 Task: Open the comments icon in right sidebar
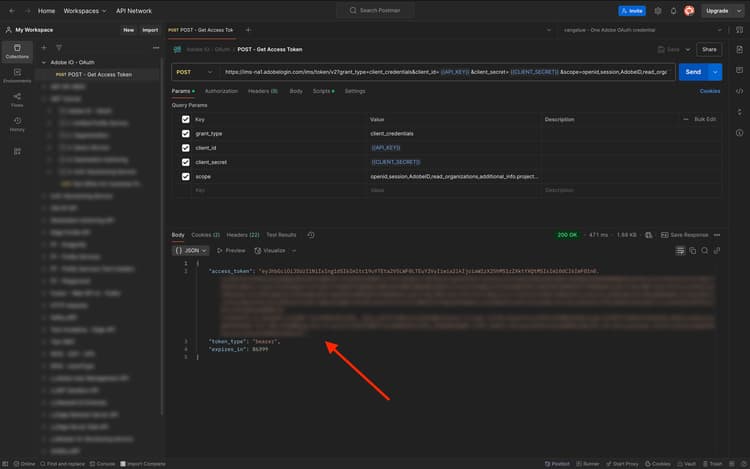739,70
